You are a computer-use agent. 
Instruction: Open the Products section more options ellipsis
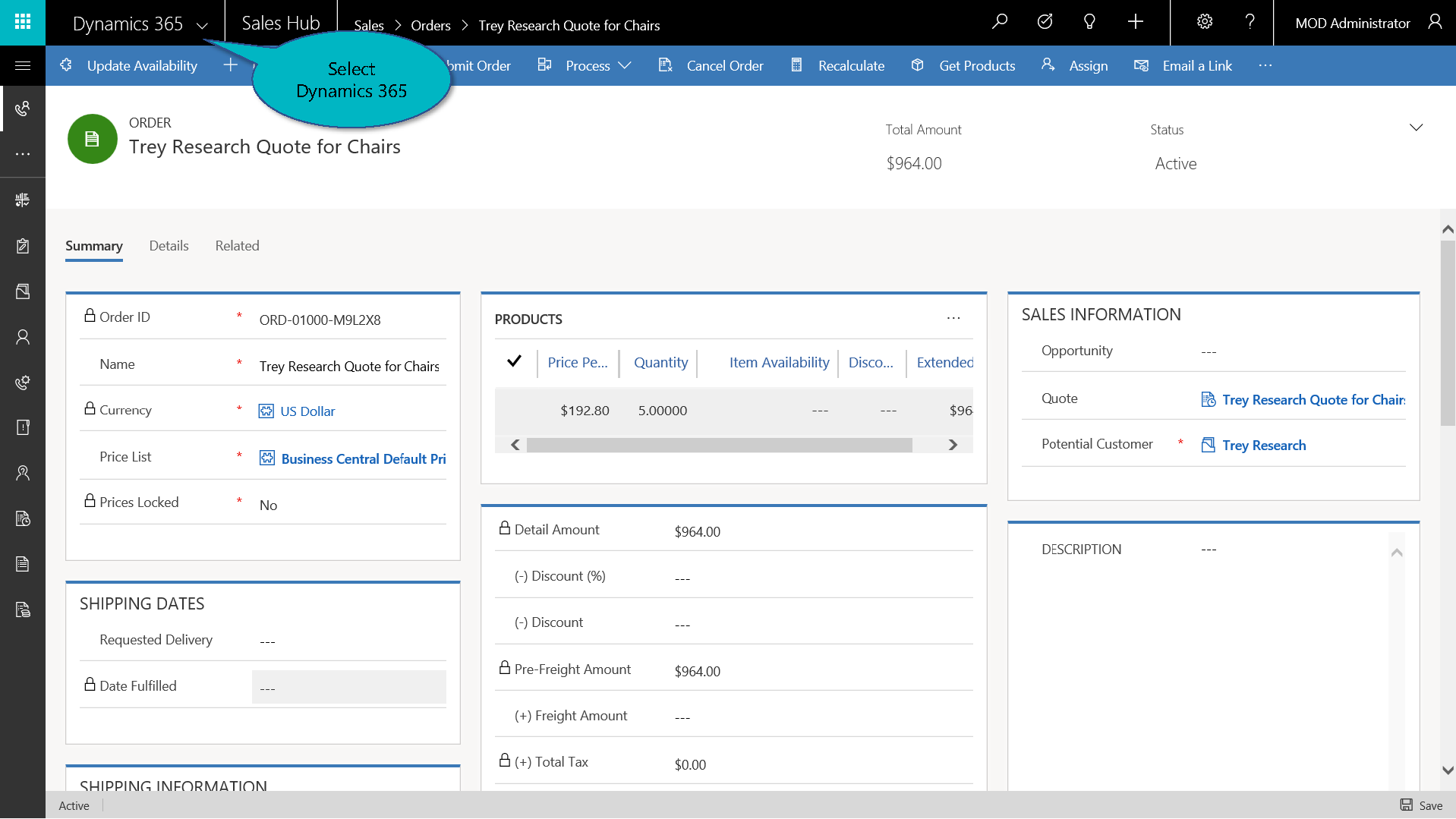coord(953,319)
